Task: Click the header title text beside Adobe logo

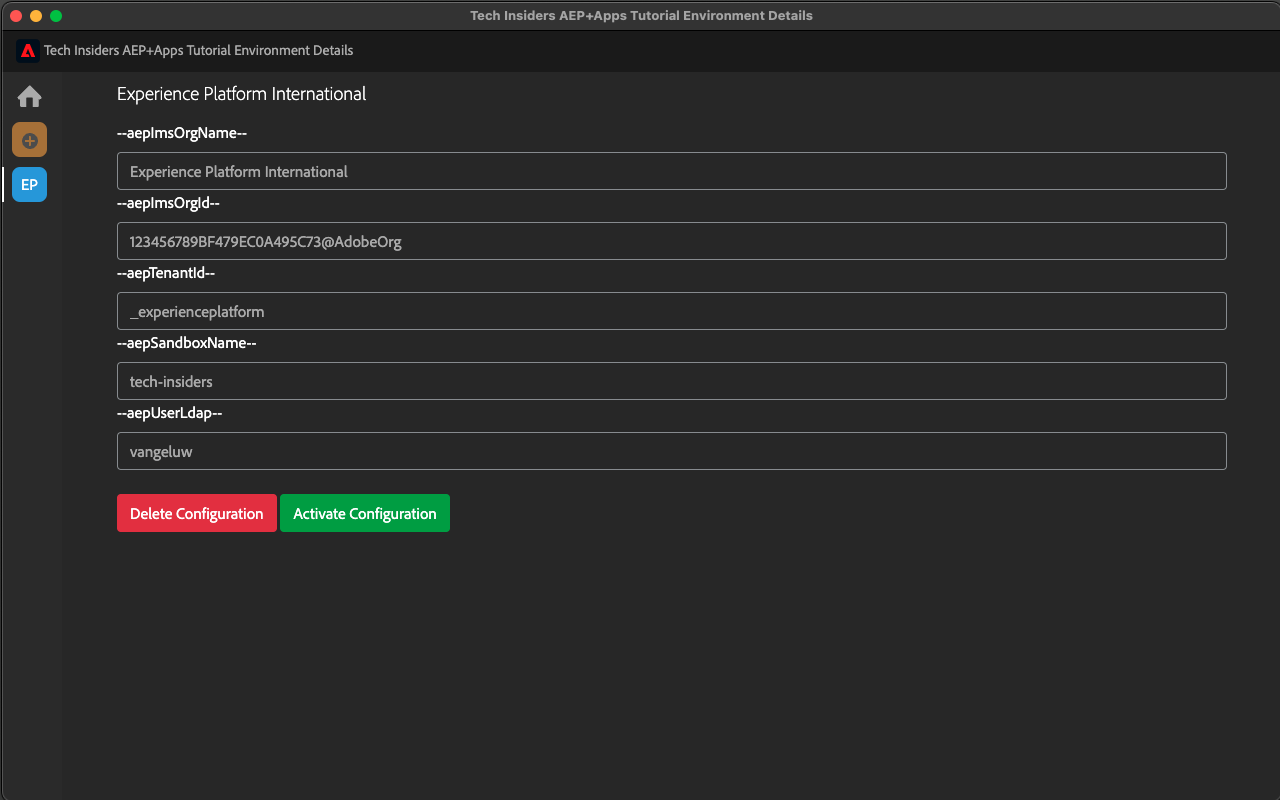Action: 198,50
